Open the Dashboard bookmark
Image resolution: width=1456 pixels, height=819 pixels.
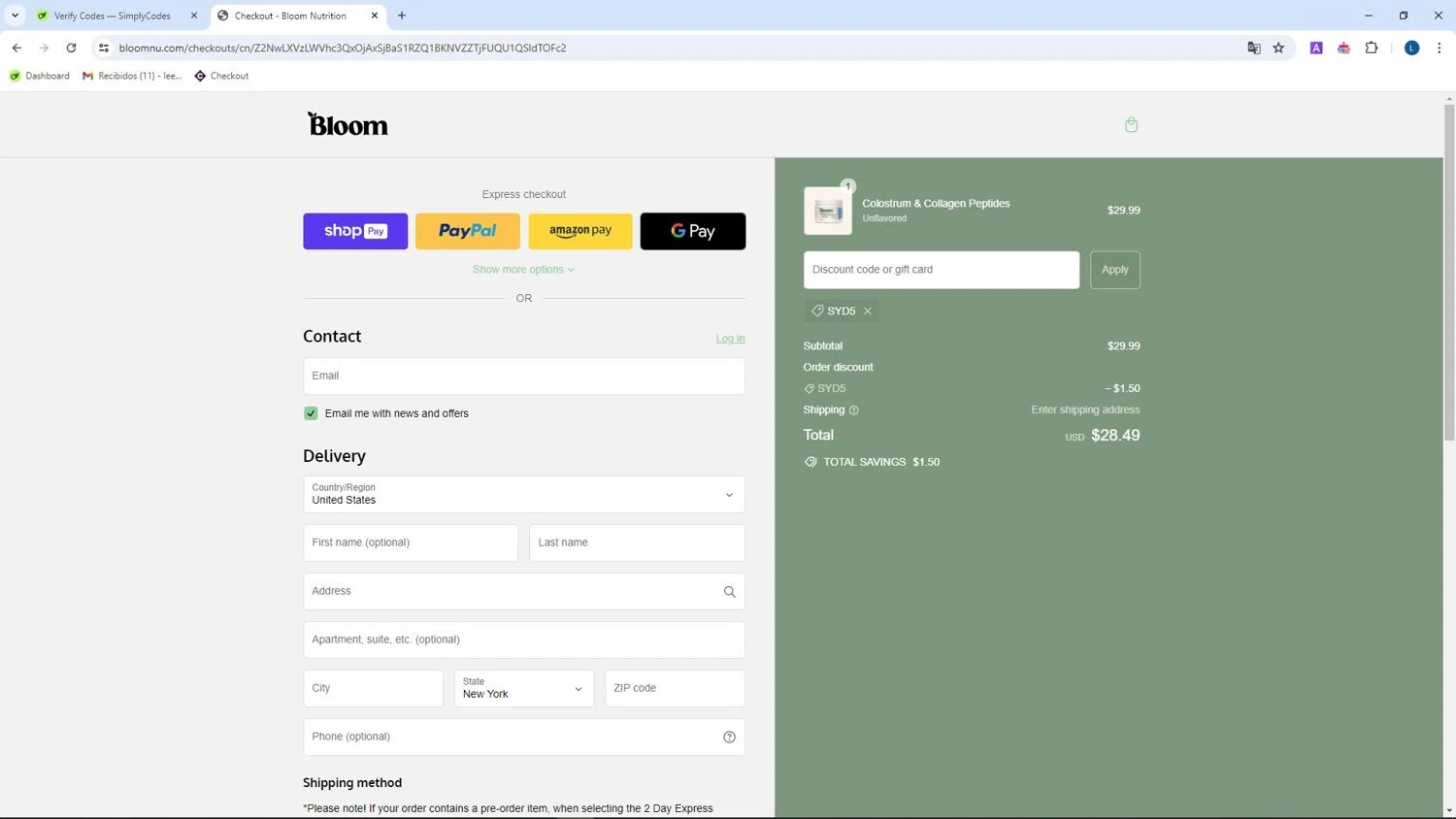[x=39, y=76]
